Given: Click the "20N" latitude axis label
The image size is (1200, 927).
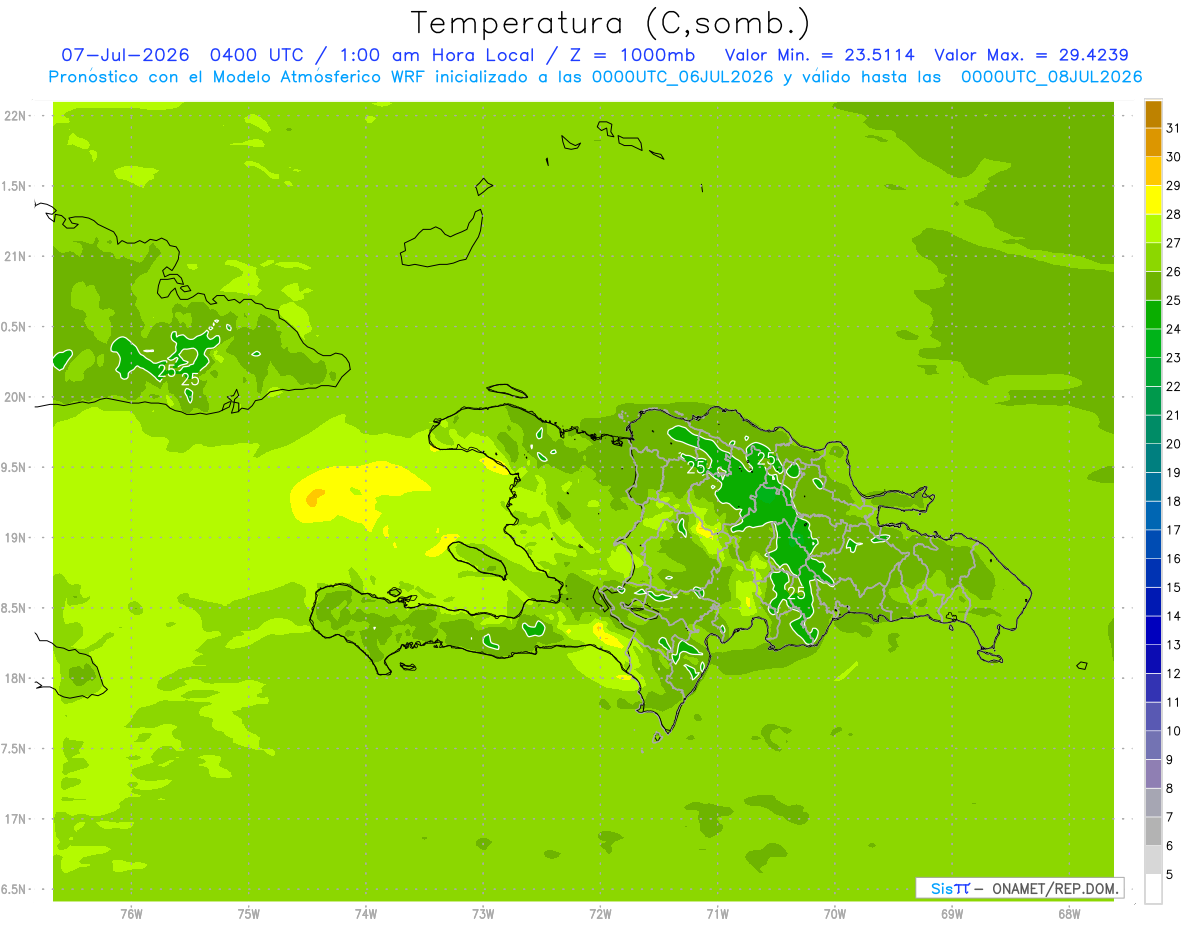Looking at the screenshot, I should pos(16,397).
